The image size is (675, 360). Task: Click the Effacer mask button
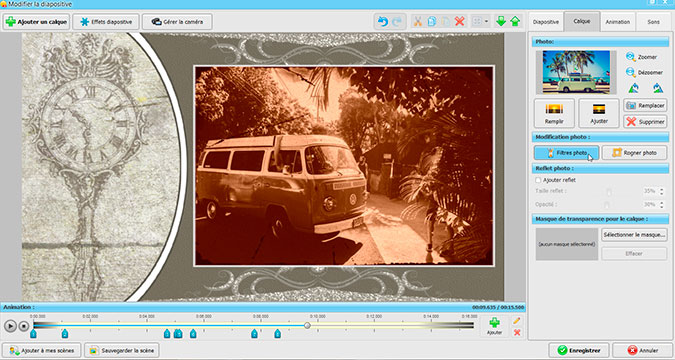[x=635, y=254]
